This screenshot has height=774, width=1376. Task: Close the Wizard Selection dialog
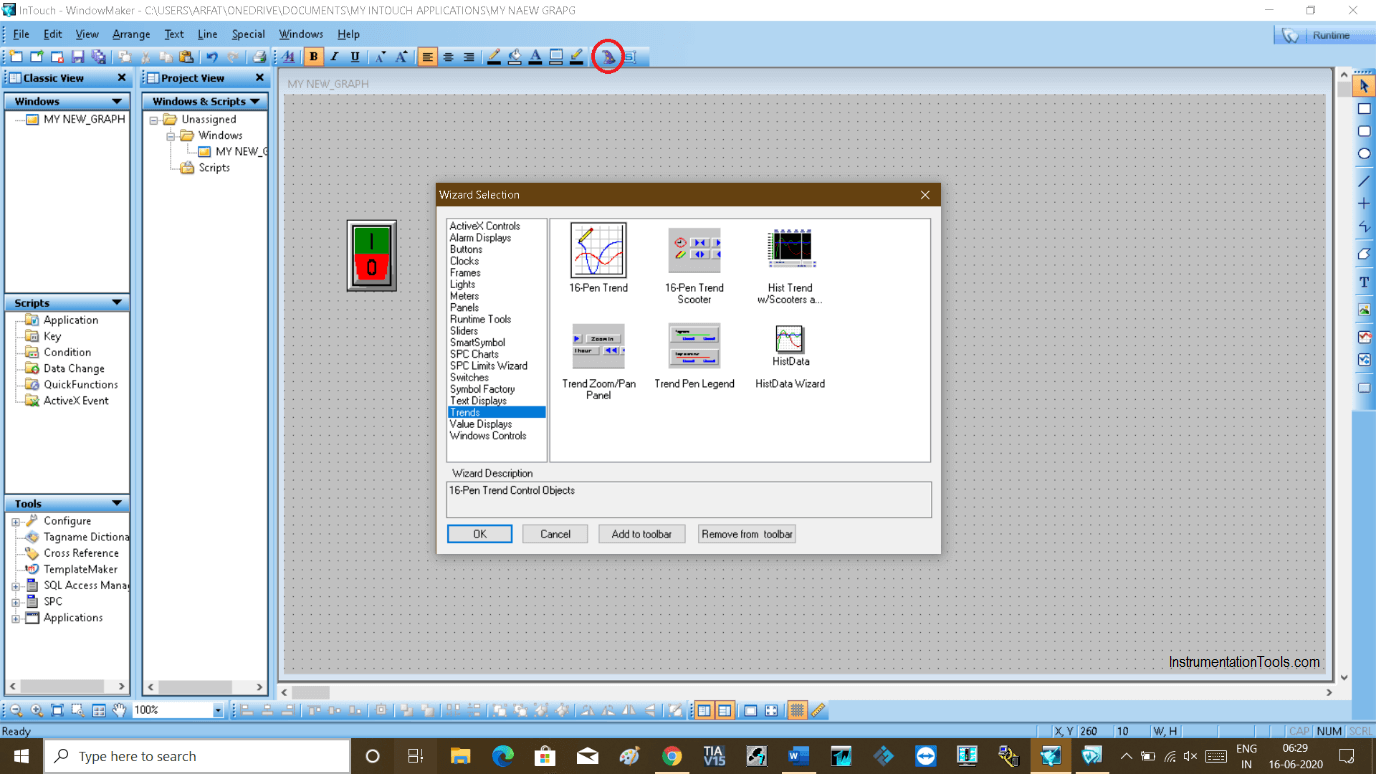925,195
